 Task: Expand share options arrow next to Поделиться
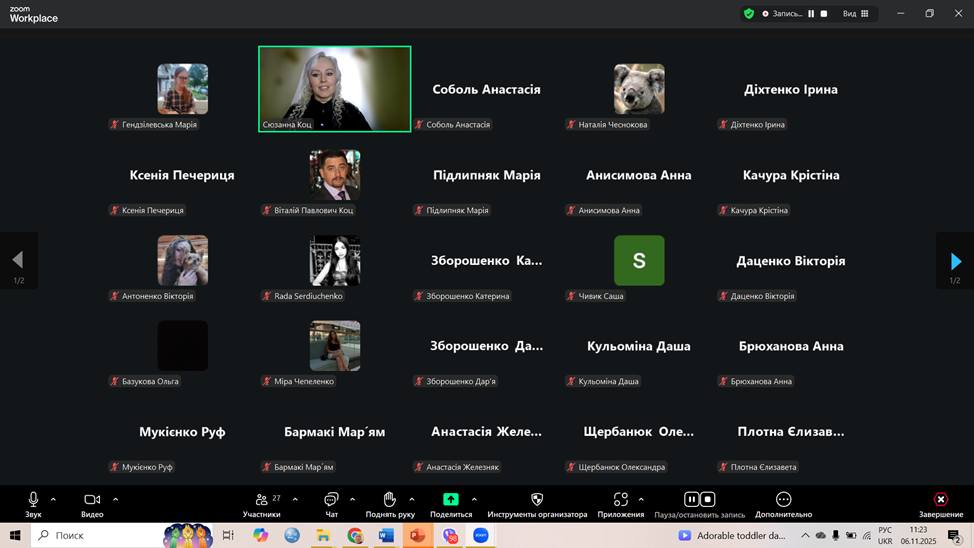click(474, 499)
